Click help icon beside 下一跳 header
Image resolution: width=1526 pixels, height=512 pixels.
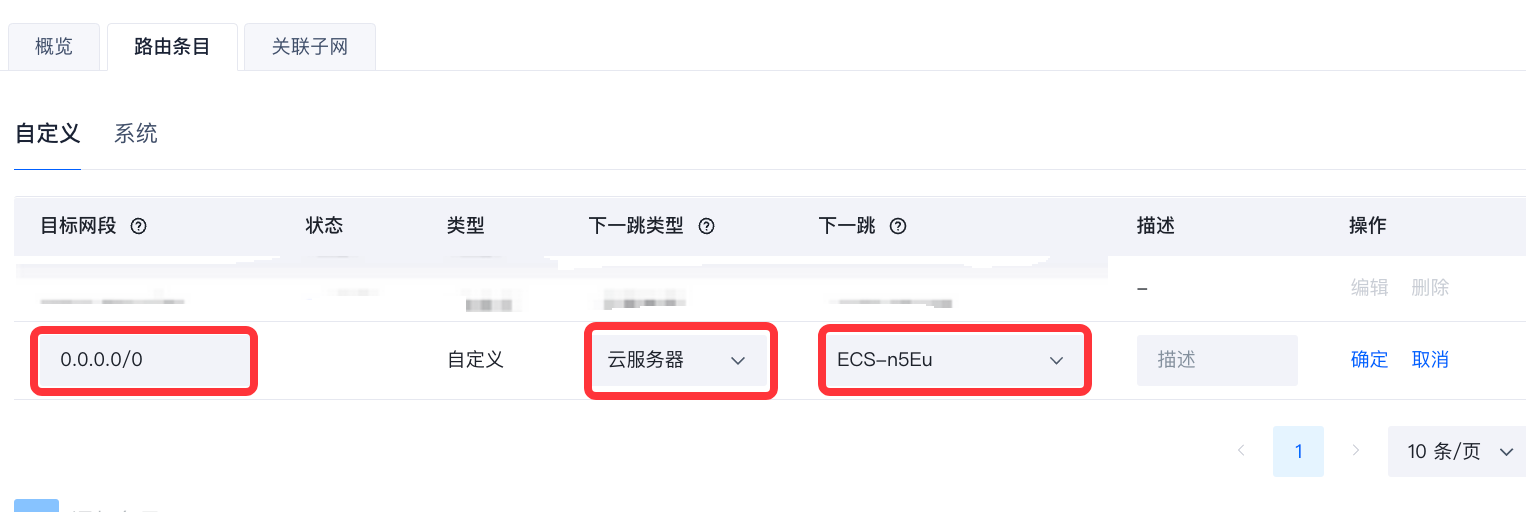(898, 226)
